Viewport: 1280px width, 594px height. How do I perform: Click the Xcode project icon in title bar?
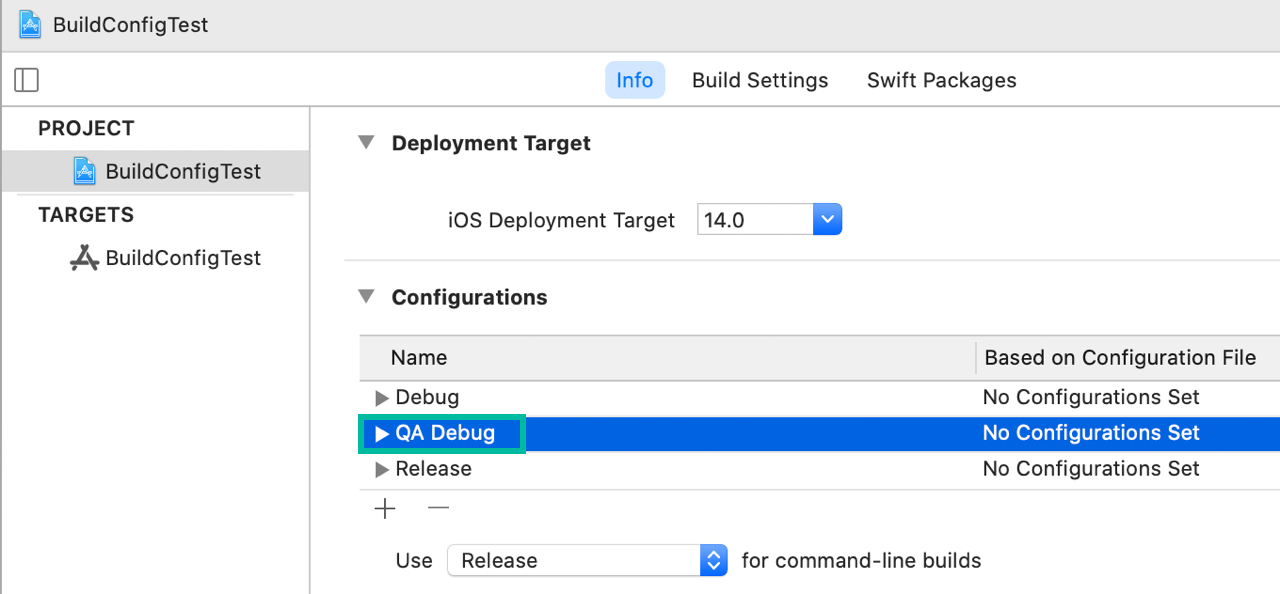[x=30, y=25]
